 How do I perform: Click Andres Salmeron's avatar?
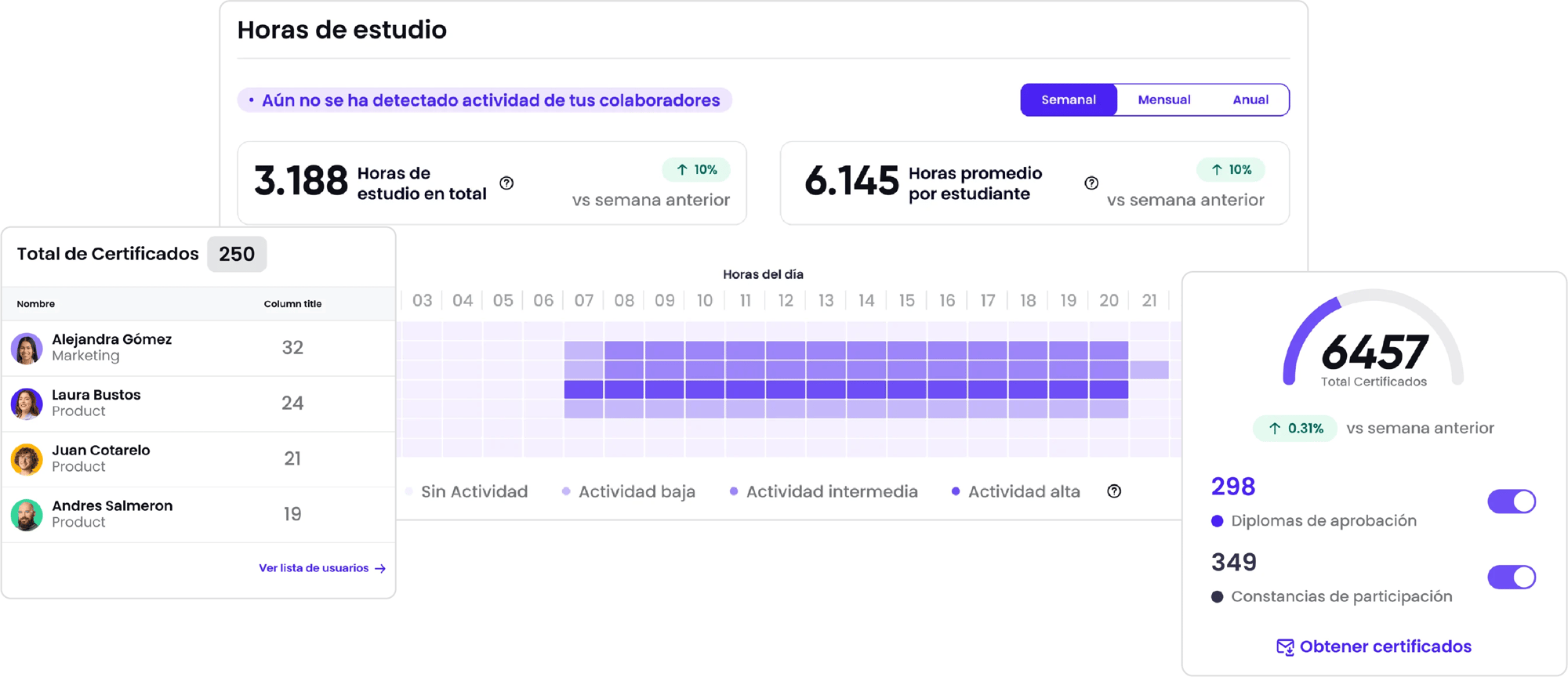(27, 515)
